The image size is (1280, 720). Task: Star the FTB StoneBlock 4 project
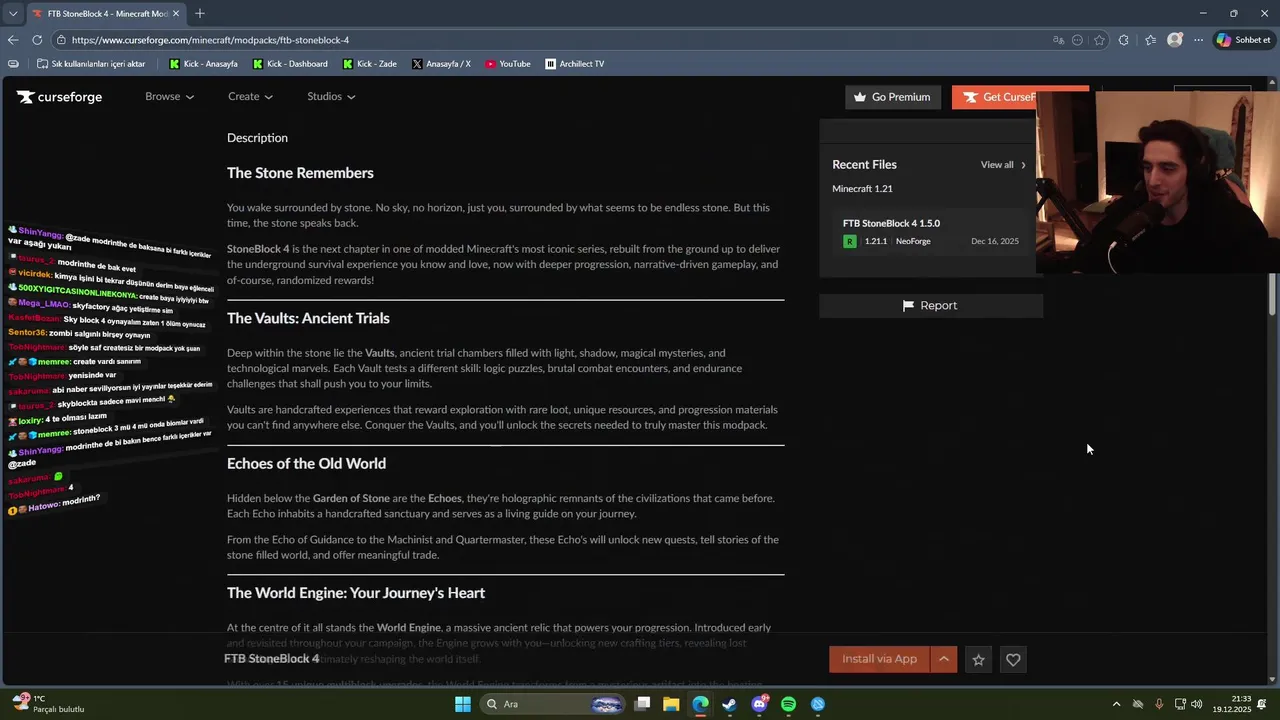click(x=979, y=660)
